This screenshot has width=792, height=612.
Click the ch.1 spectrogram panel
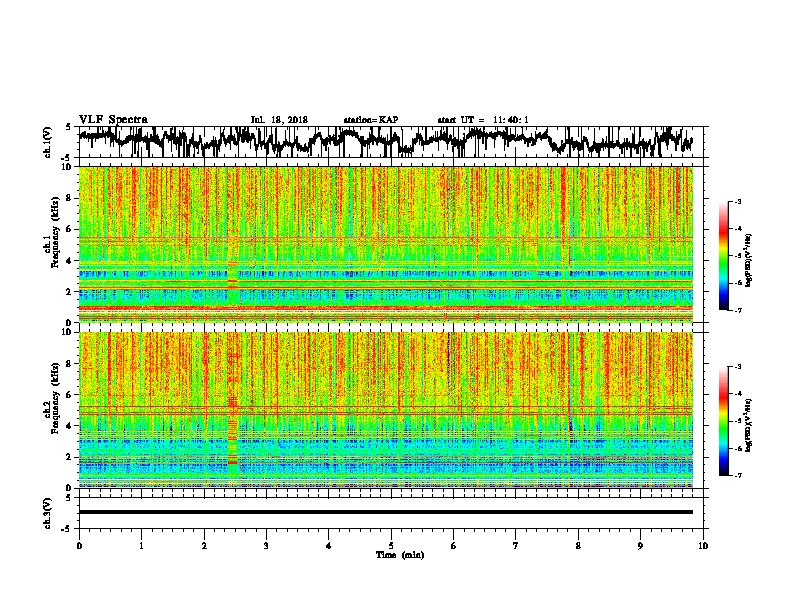385,244
